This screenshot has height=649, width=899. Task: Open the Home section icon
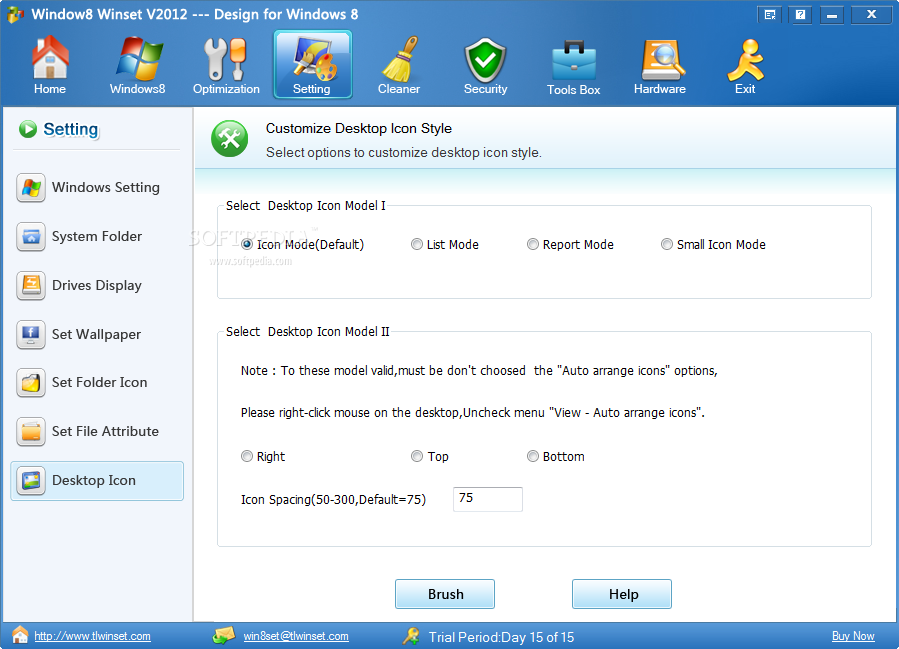click(50, 57)
